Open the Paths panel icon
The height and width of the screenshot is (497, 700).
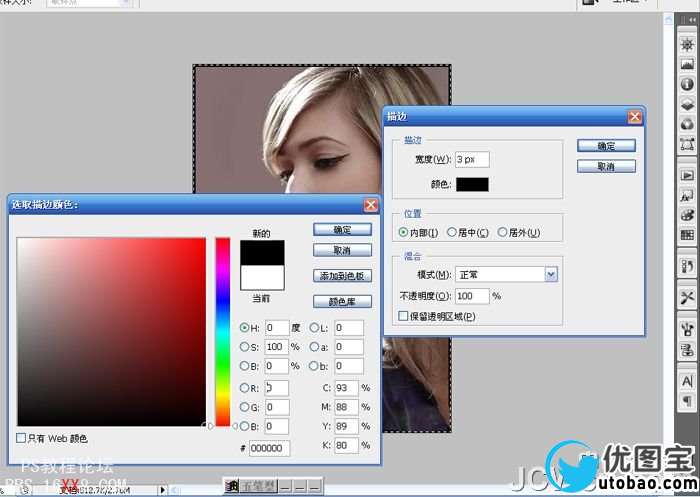pos(687,144)
